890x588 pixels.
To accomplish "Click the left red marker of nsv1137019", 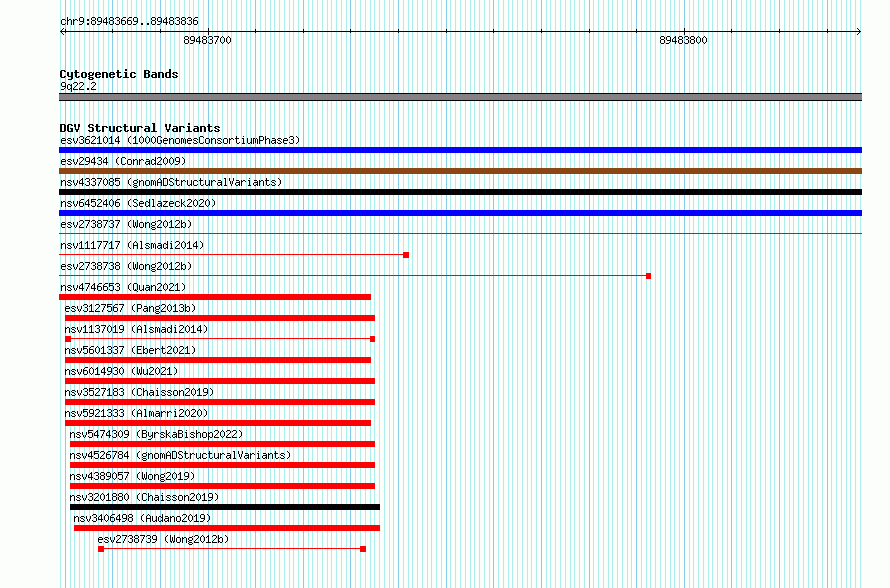I will tap(68, 339).
